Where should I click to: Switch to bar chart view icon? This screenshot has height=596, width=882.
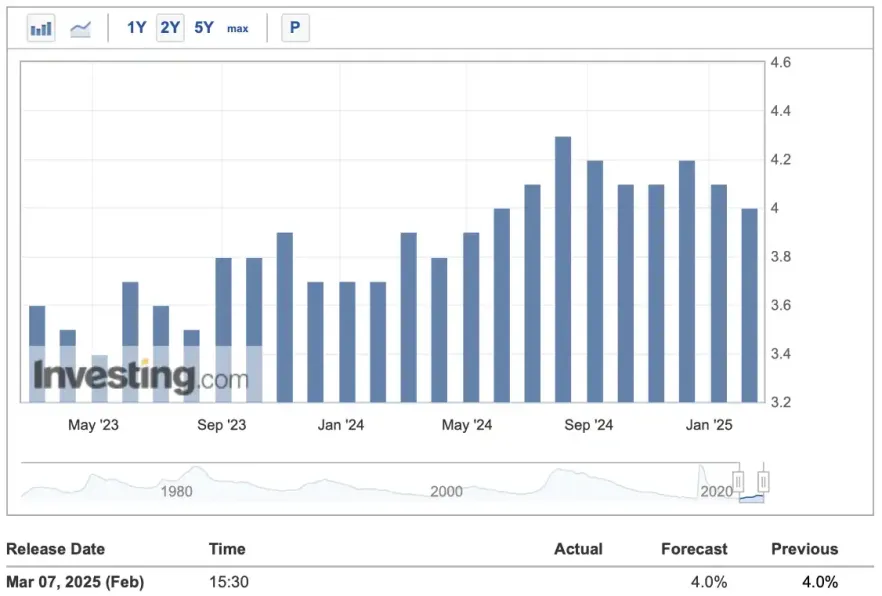tap(41, 28)
